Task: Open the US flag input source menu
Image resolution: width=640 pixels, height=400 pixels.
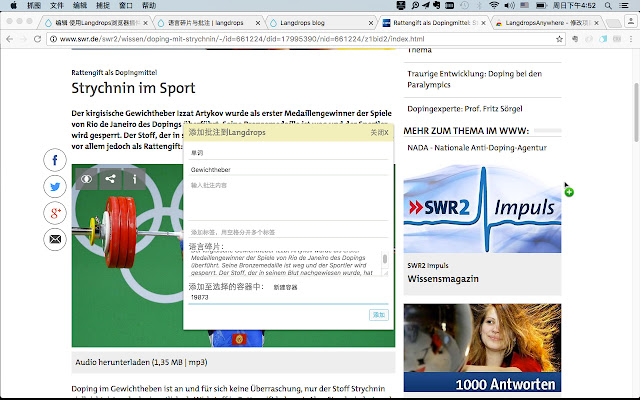Action: click(x=524, y=5)
